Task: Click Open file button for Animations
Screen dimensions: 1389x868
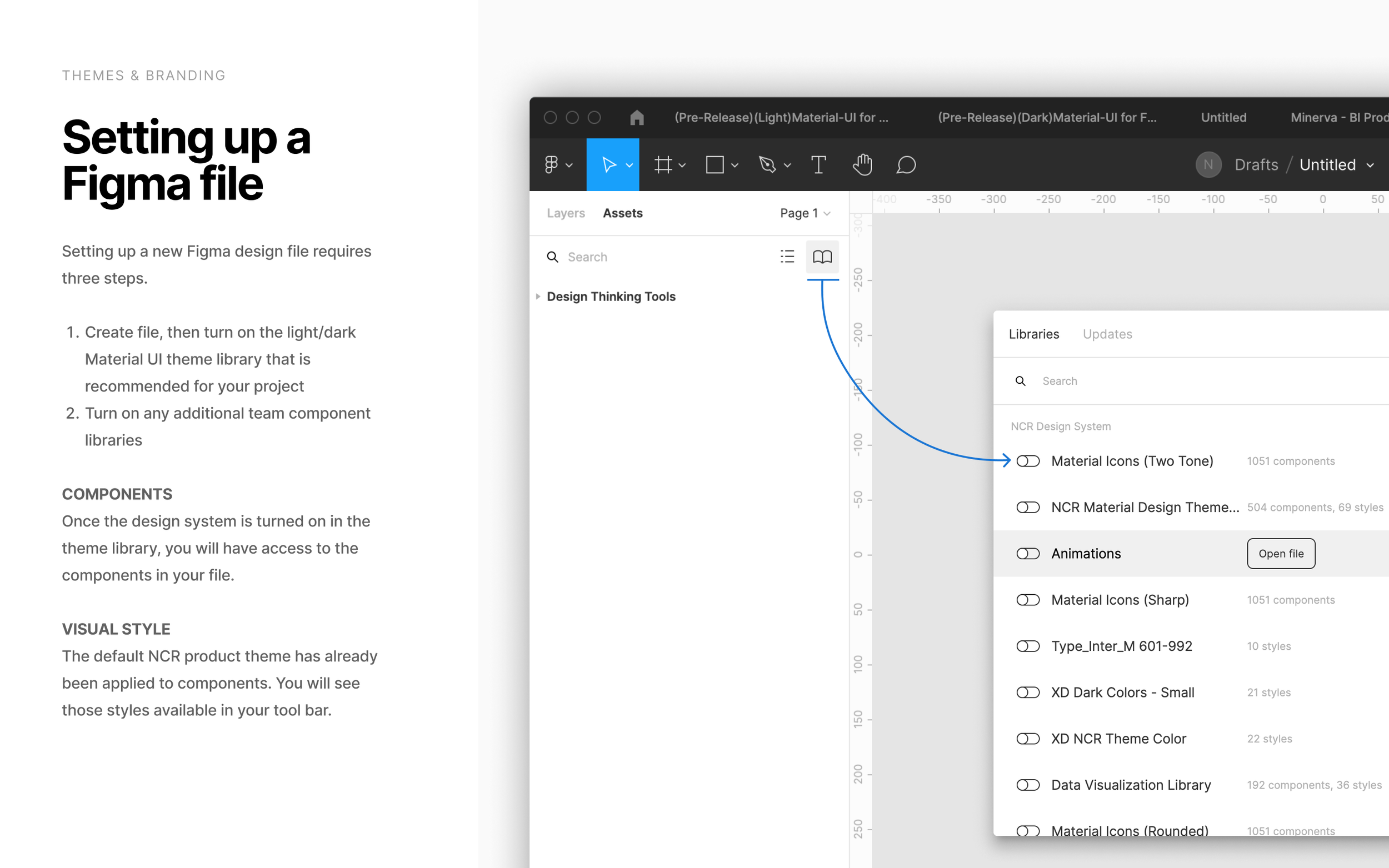Action: pyautogui.click(x=1281, y=554)
